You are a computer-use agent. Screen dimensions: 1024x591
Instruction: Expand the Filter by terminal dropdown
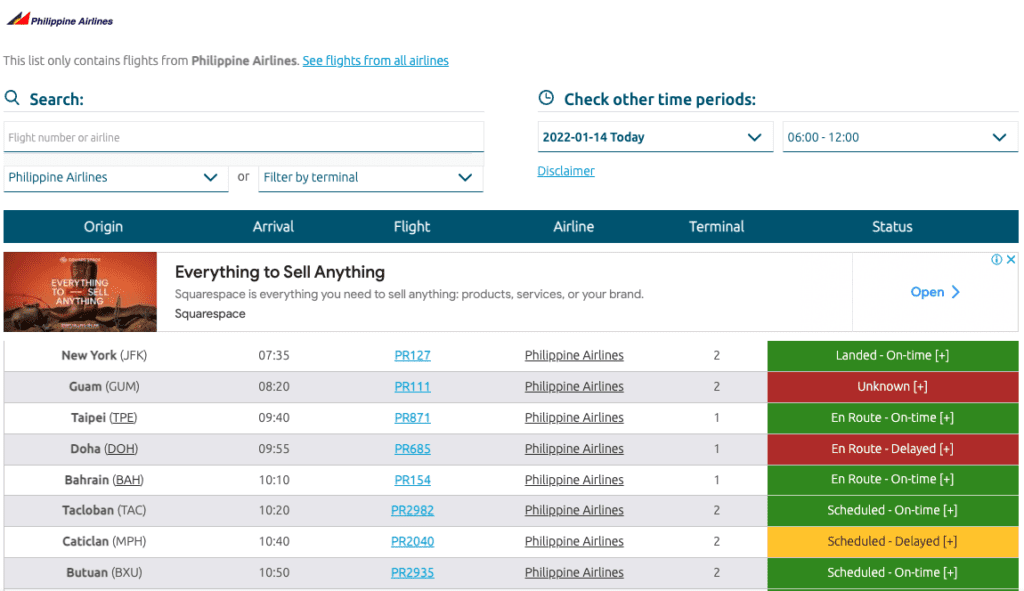coord(370,178)
